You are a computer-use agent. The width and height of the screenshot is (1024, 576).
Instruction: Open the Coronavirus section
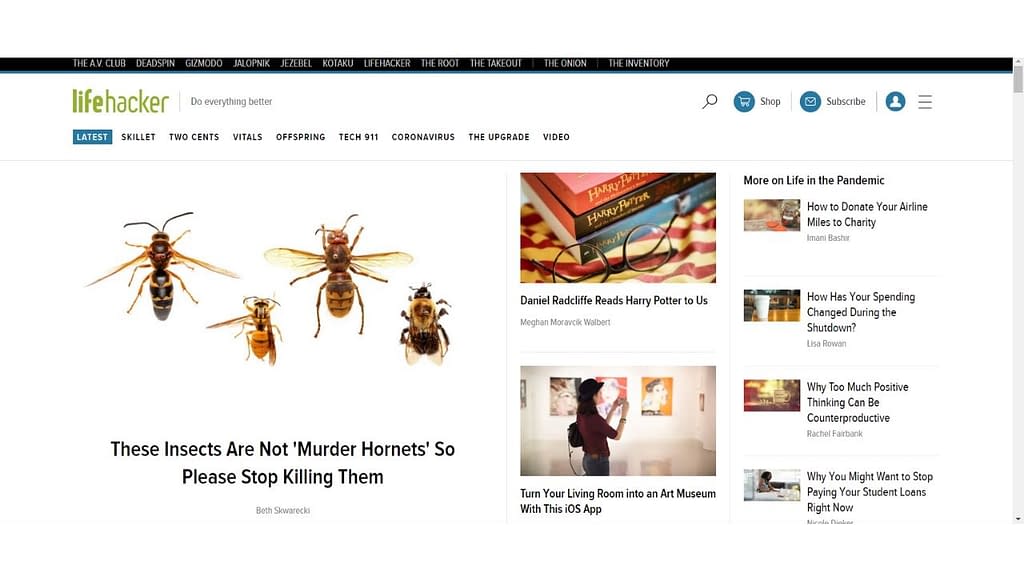point(423,137)
